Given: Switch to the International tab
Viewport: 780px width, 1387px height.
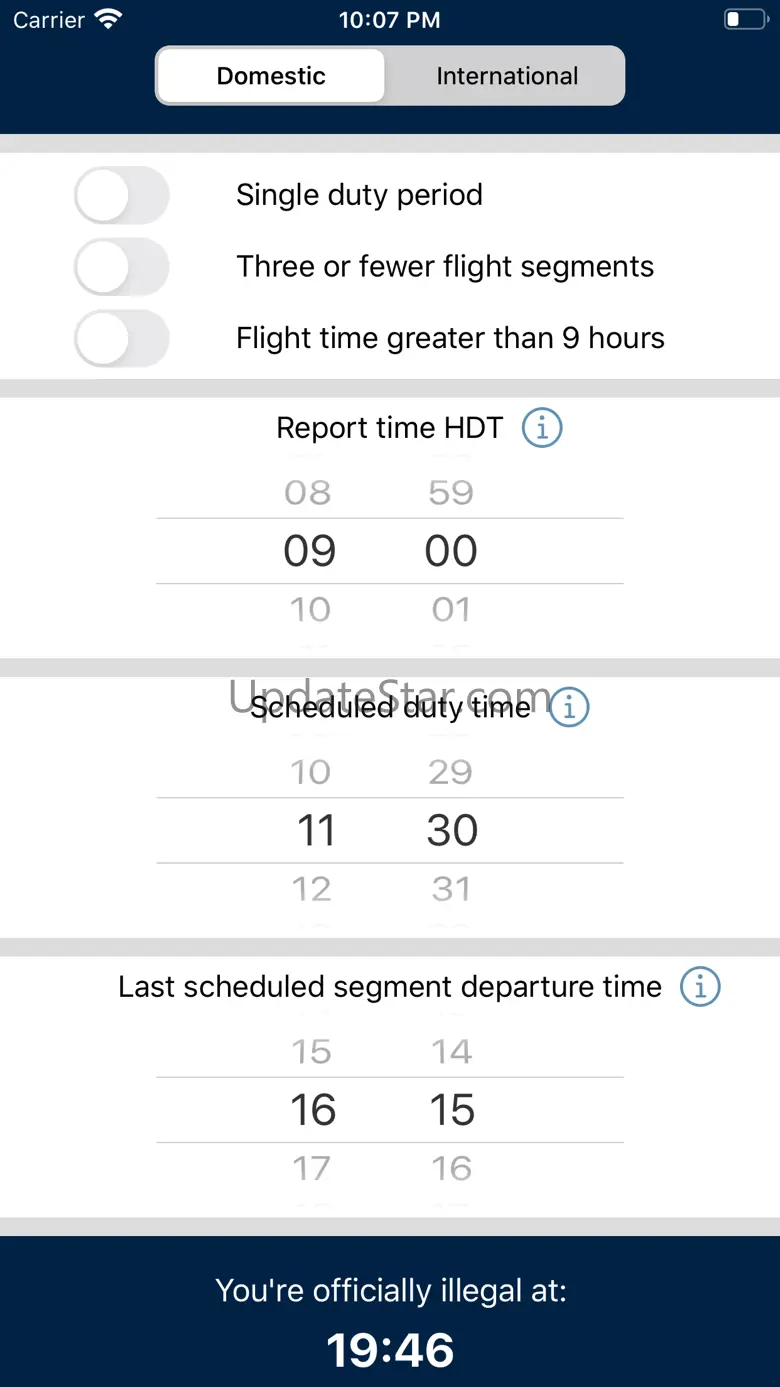Looking at the screenshot, I should [507, 76].
